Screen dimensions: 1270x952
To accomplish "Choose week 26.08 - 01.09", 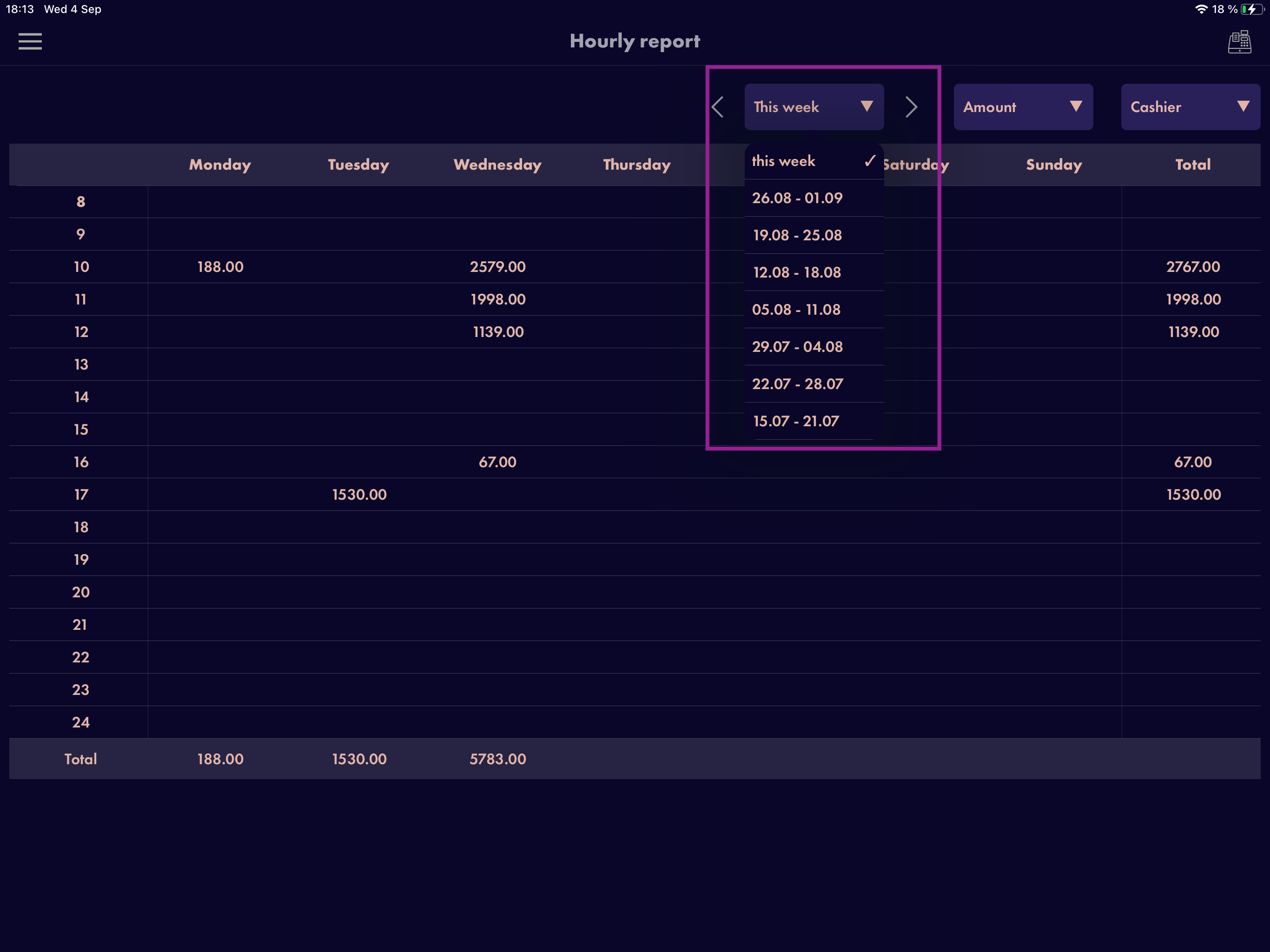I will (x=814, y=198).
